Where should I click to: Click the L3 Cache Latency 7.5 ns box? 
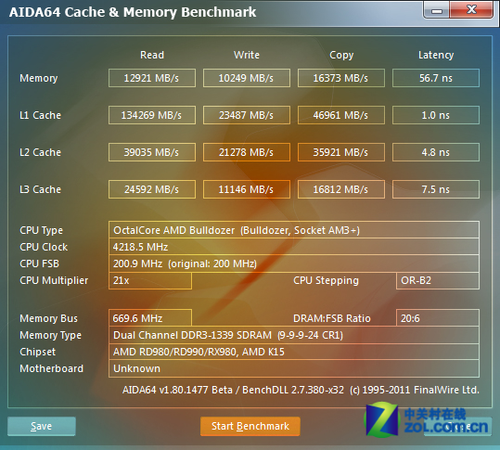point(436,189)
